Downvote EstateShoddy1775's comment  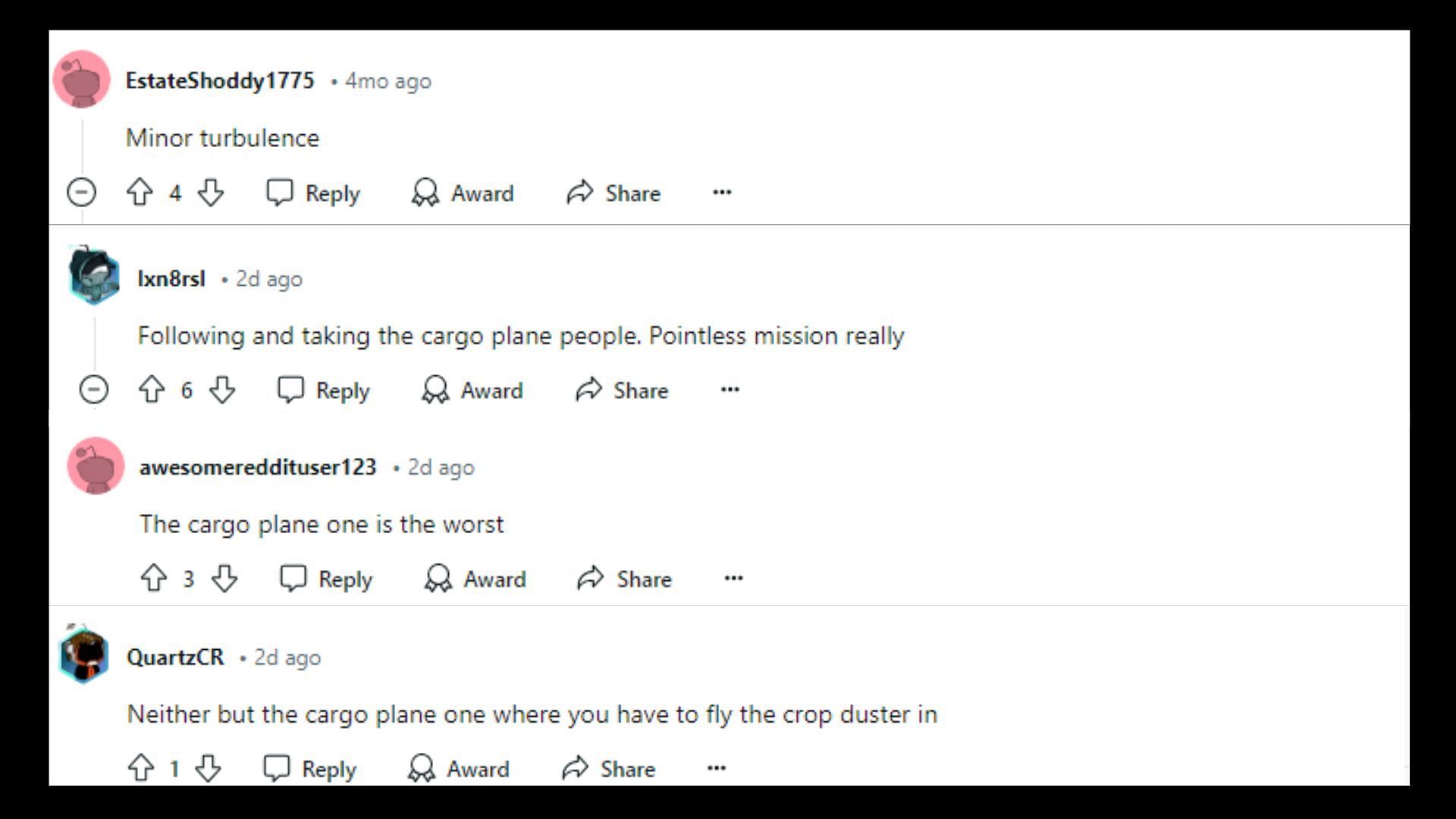click(211, 193)
